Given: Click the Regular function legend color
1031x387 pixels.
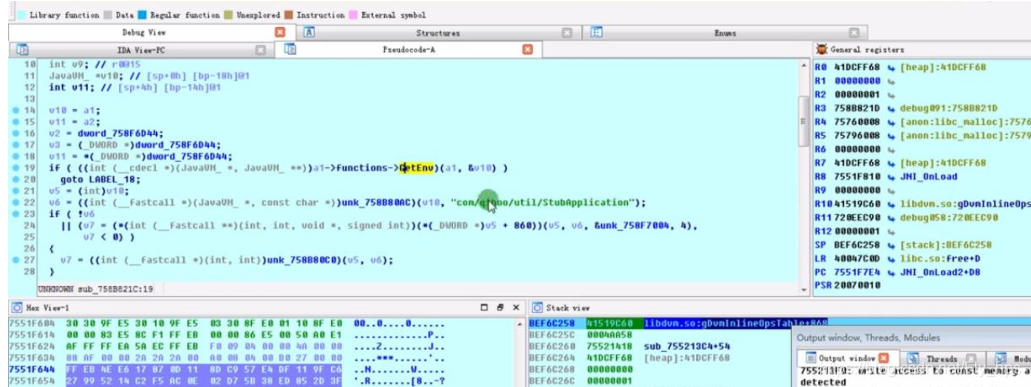Looking at the screenshot, I should coord(142,14).
